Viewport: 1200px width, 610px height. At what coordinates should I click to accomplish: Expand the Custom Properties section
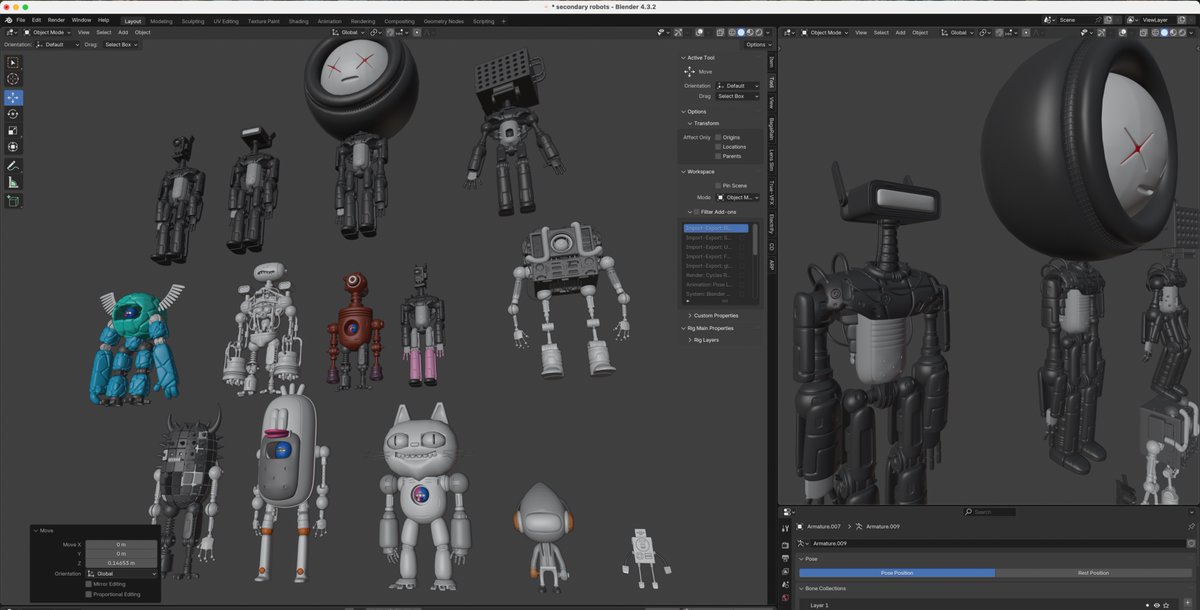(717, 316)
